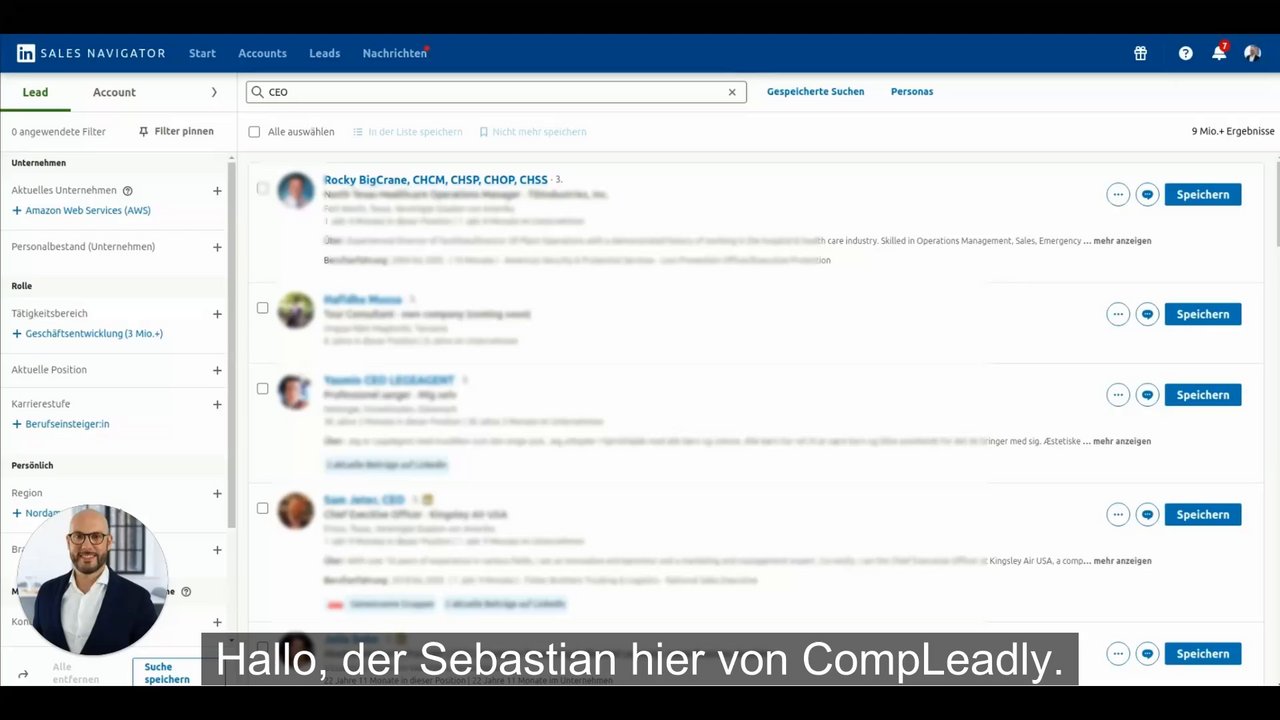Add the Berufseinsteiger:in filter

point(60,424)
